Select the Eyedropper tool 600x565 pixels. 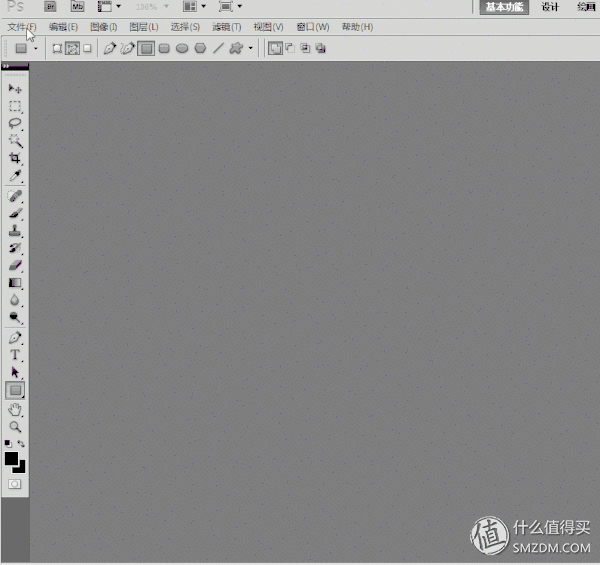click(x=15, y=176)
